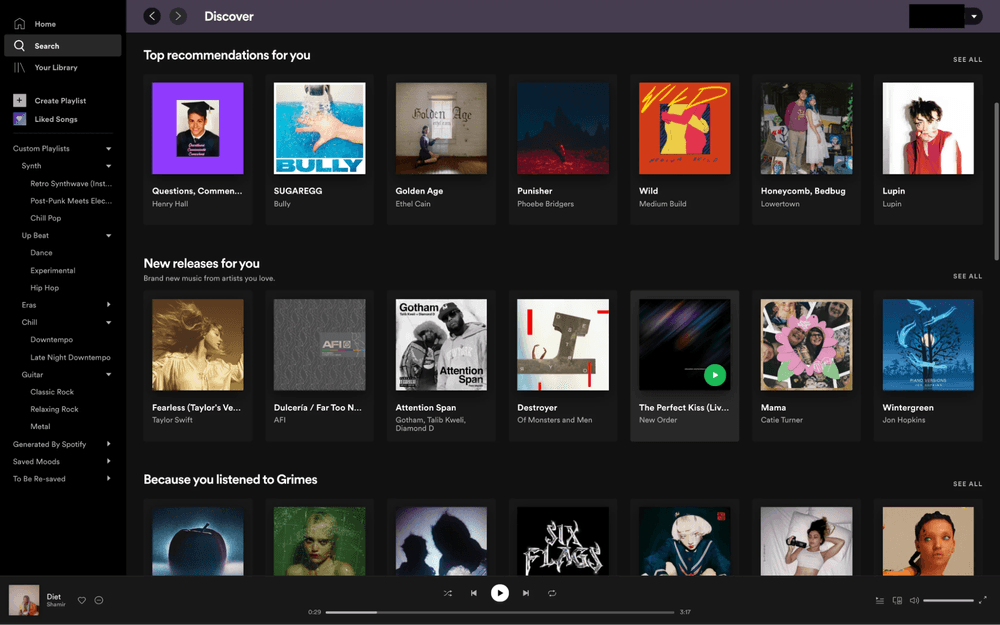Open Liked Songs heart icon
The height and width of the screenshot is (625, 1000).
19,119
